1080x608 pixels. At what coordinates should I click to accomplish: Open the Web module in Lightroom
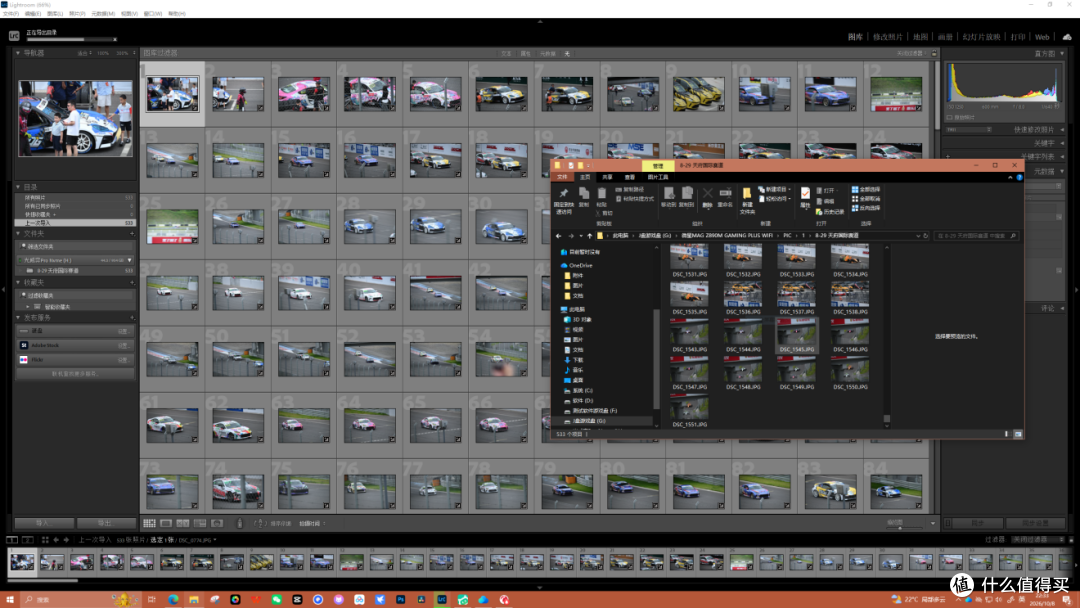point(1041,36)
